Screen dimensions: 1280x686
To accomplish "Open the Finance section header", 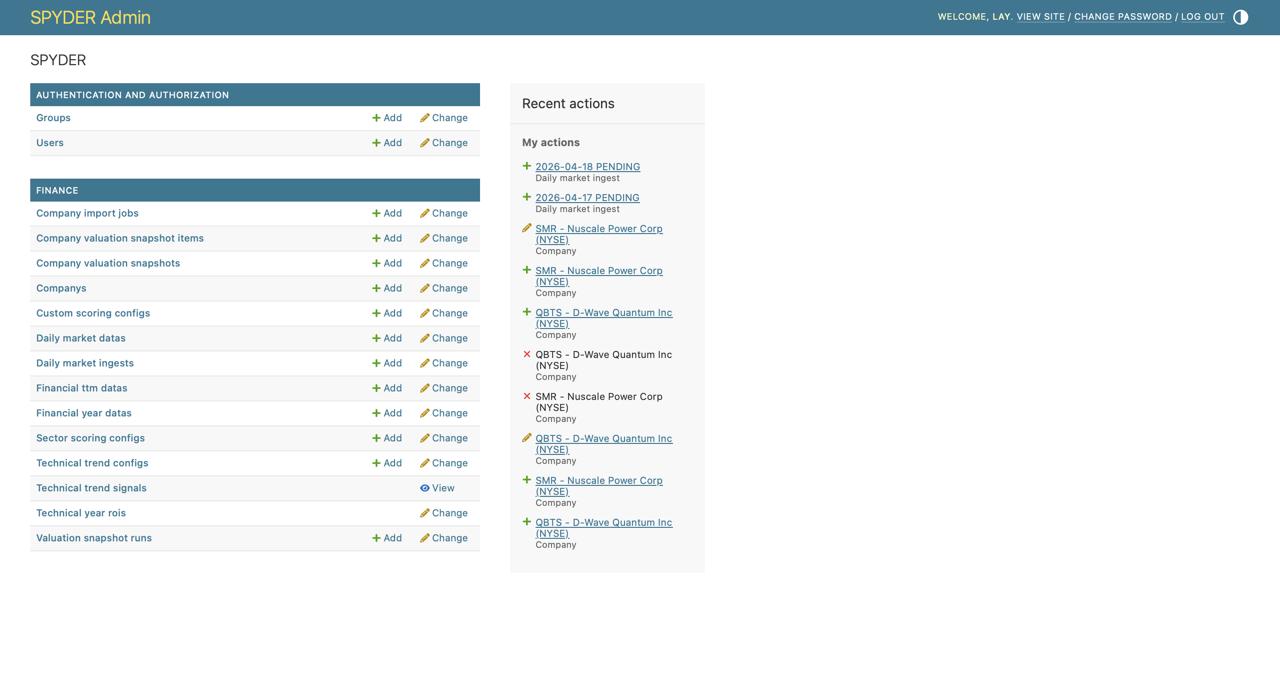I will point(57,190).
